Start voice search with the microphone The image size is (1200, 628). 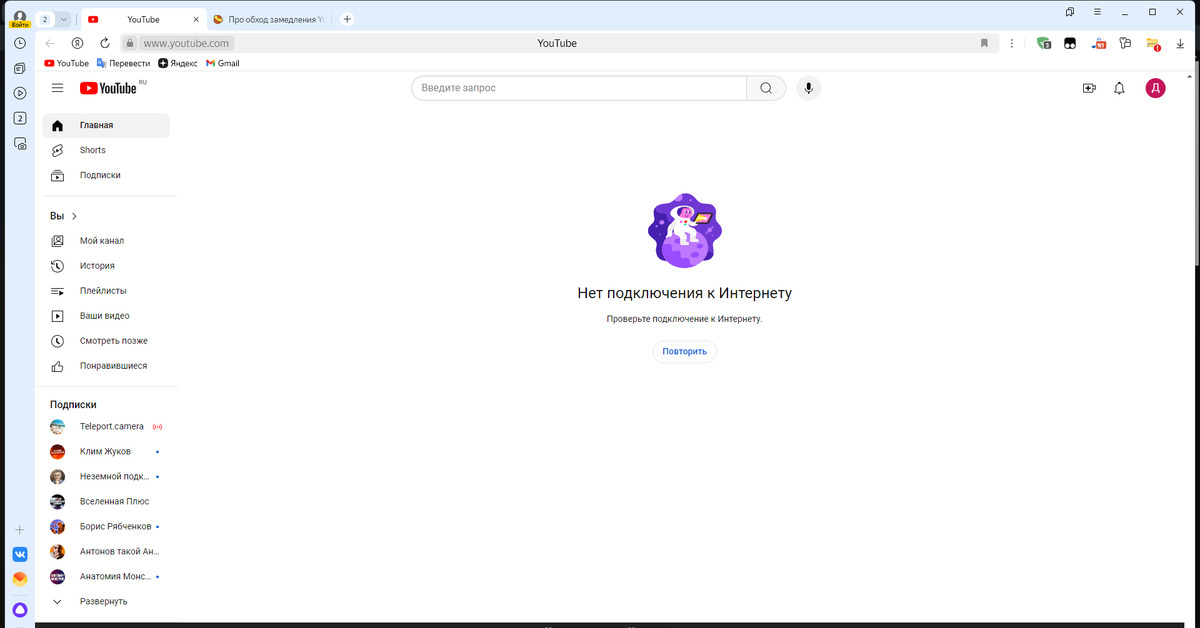pos(808,88)
